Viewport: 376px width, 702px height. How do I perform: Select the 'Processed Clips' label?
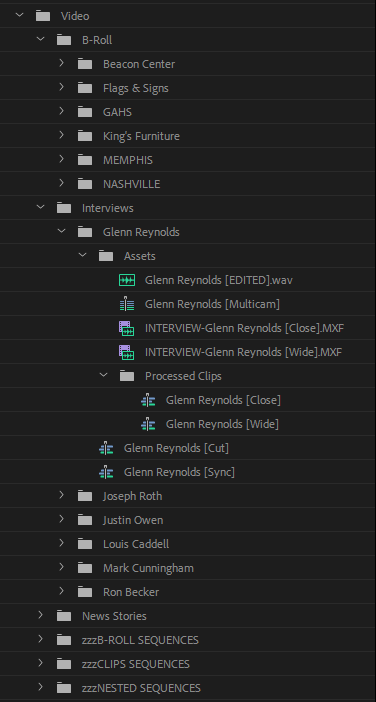(183, 377)
